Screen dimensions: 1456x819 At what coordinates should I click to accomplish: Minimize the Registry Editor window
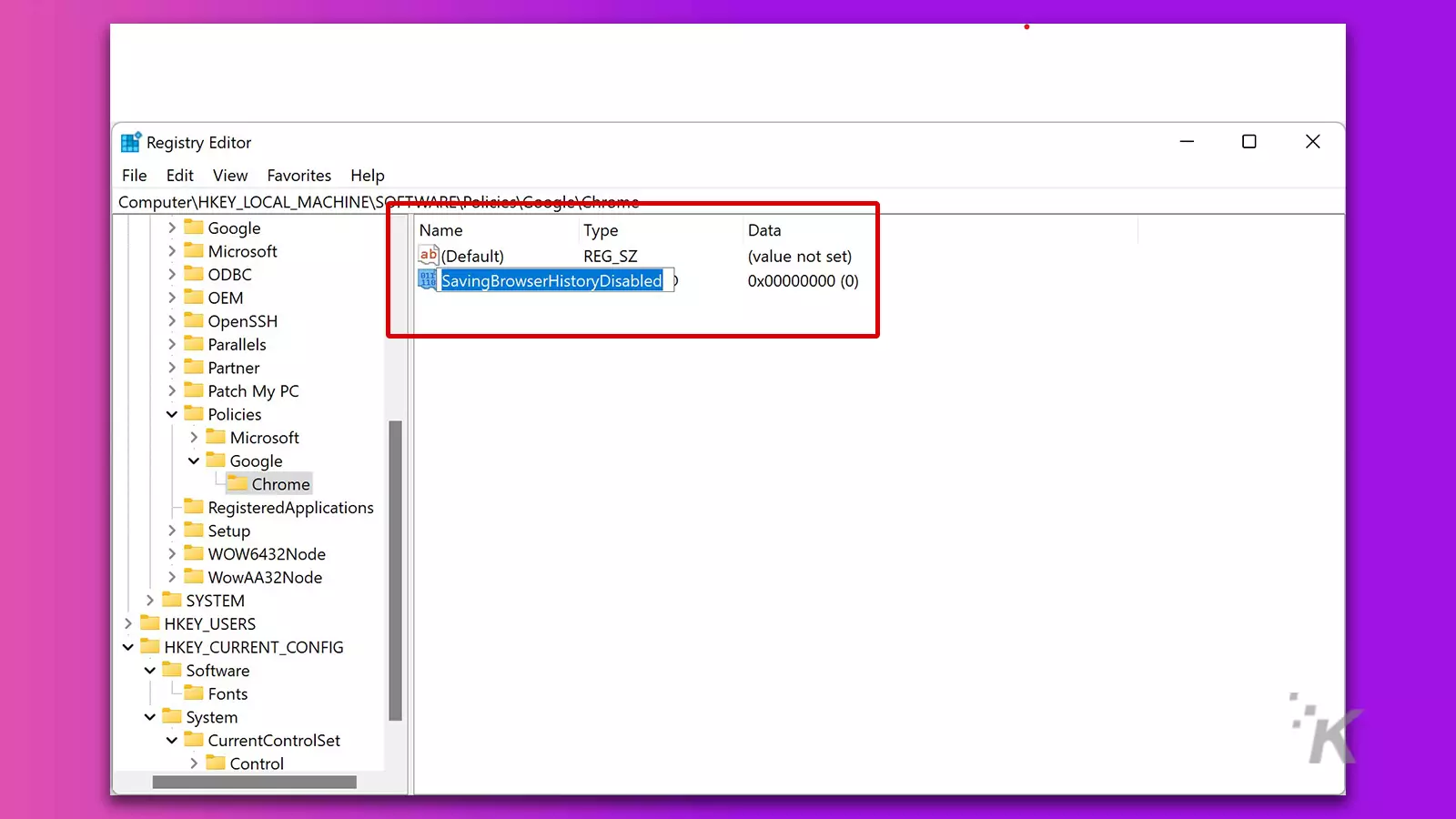click(1187, 142)
